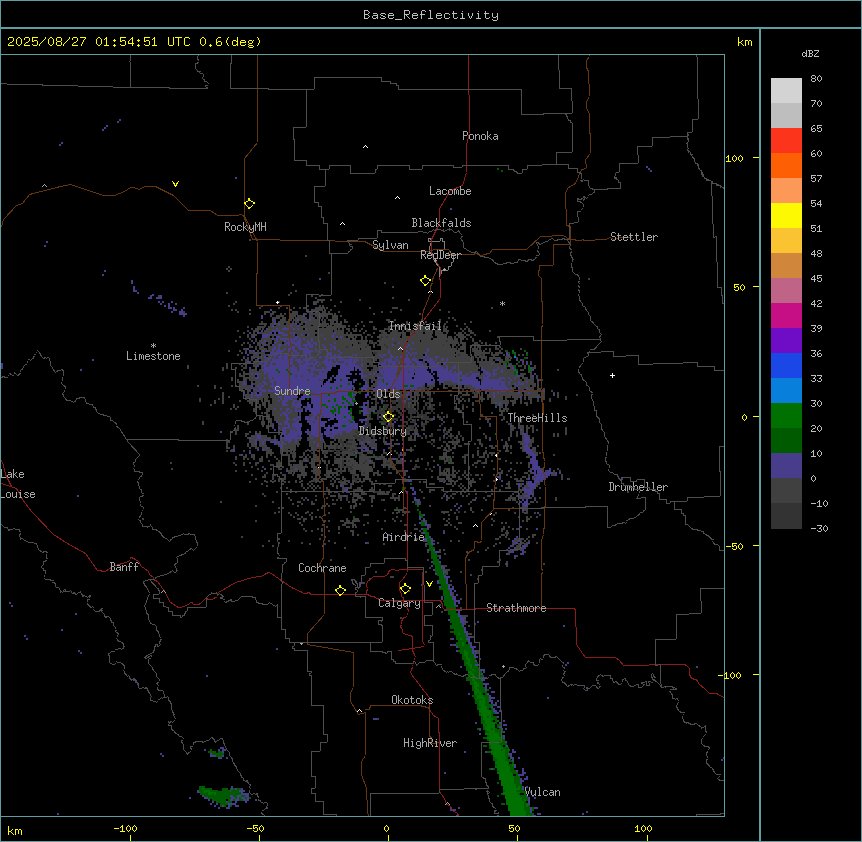
Task: Select the blue 36–33 dBZ legend swatch
Action: [786, 365]
